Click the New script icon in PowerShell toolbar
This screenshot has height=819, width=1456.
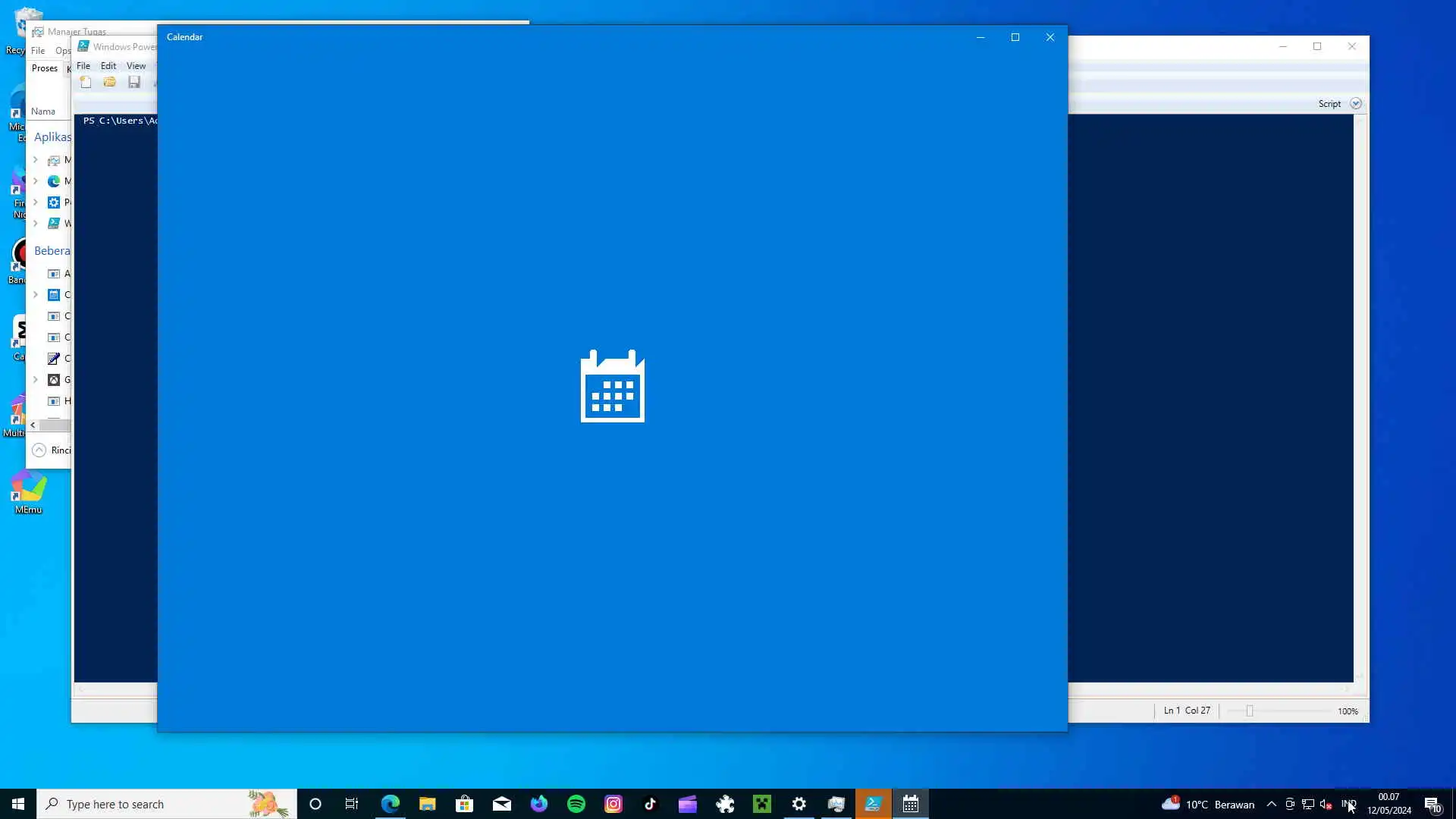coord(86,82)
